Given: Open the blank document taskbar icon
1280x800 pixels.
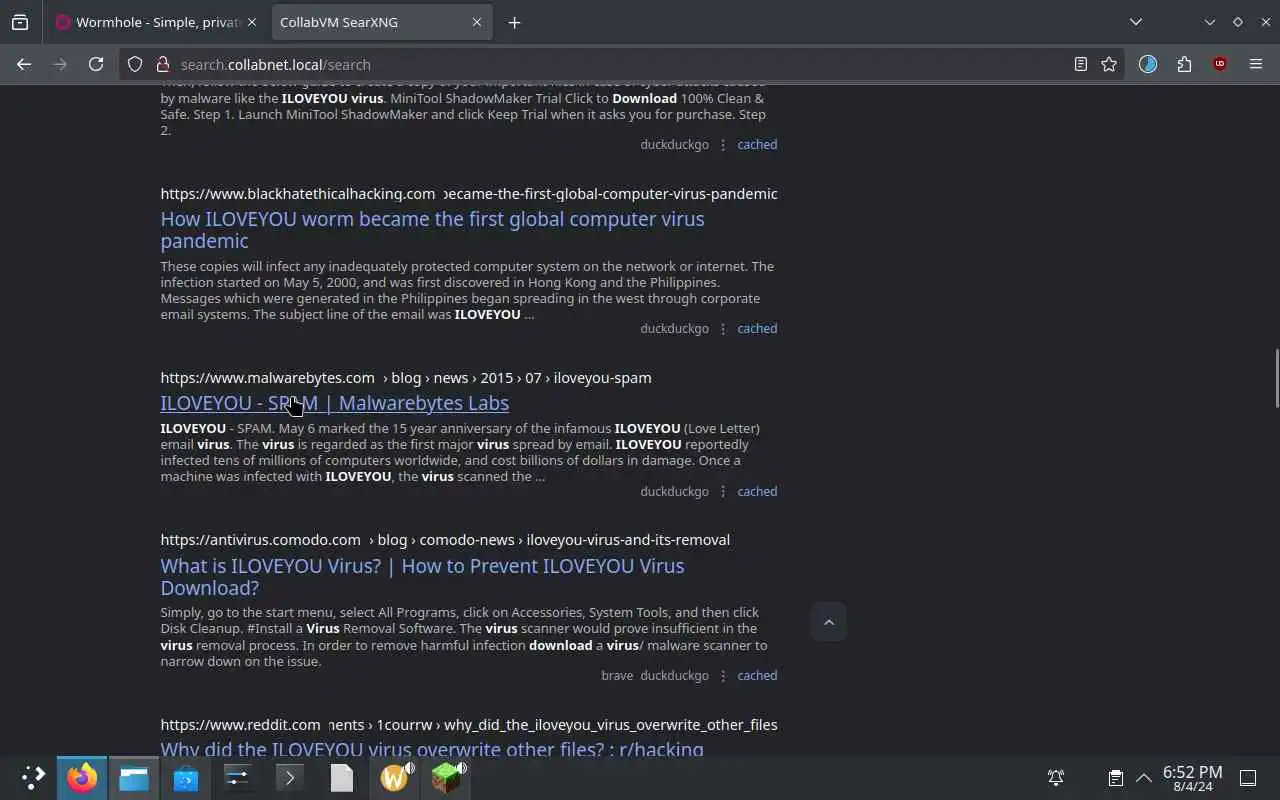Looking at the screenshot, I should [x=342, y=777].
